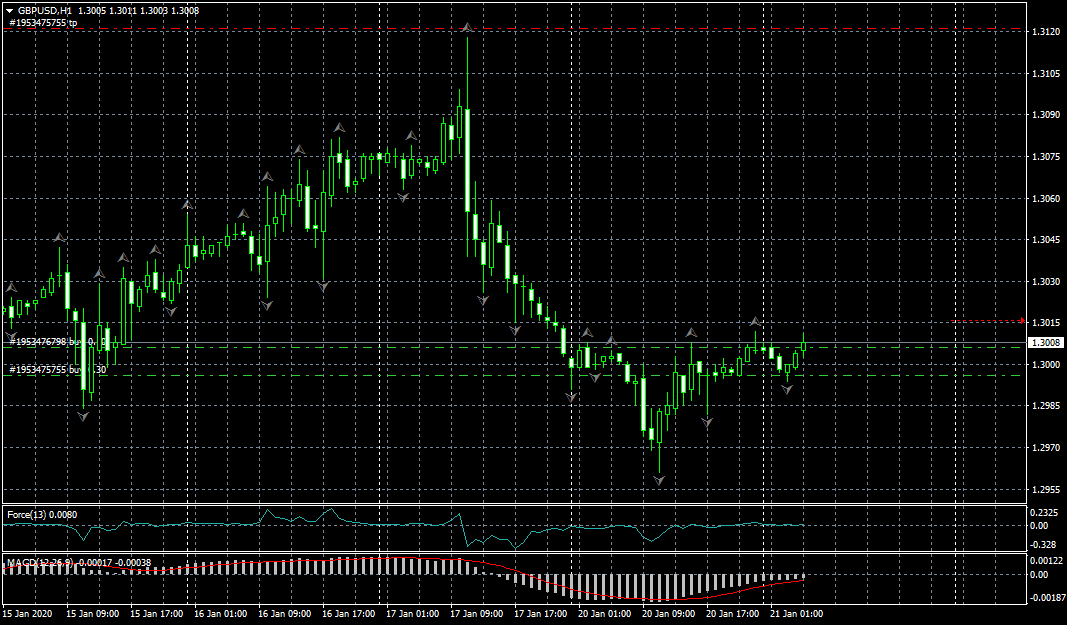Click the 15 Jan 2020 date label
This screenshot has height=625, width=1067.
pos(26,614)
